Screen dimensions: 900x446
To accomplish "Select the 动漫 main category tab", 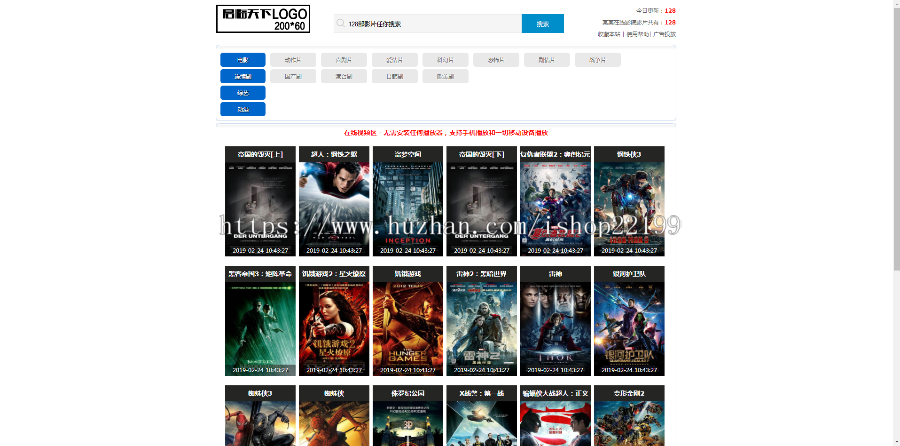I will [243, 109].
